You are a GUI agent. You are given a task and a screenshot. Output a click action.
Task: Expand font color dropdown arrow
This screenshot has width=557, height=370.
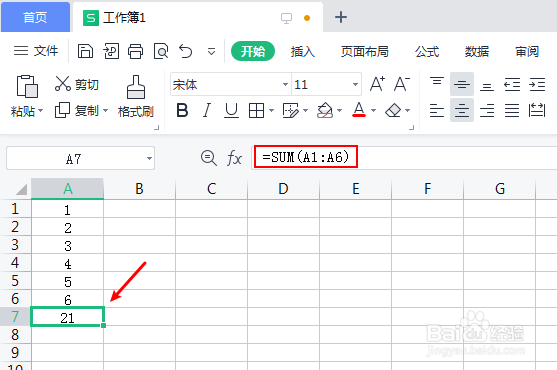click(373, 110)
